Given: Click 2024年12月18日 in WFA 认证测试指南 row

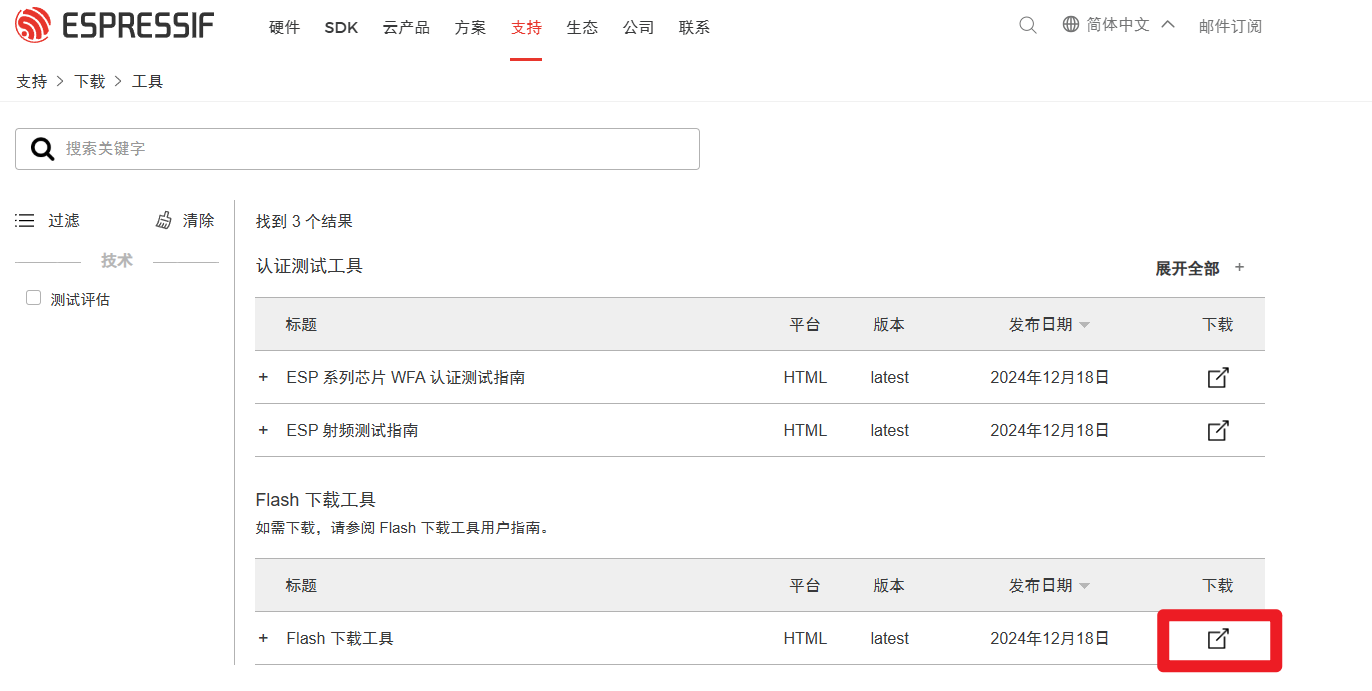Looking at the screenshot, I should 1050,378.
